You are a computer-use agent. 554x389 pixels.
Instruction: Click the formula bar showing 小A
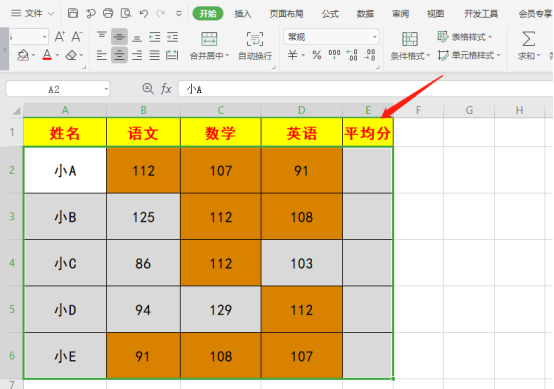click(366, 89)
